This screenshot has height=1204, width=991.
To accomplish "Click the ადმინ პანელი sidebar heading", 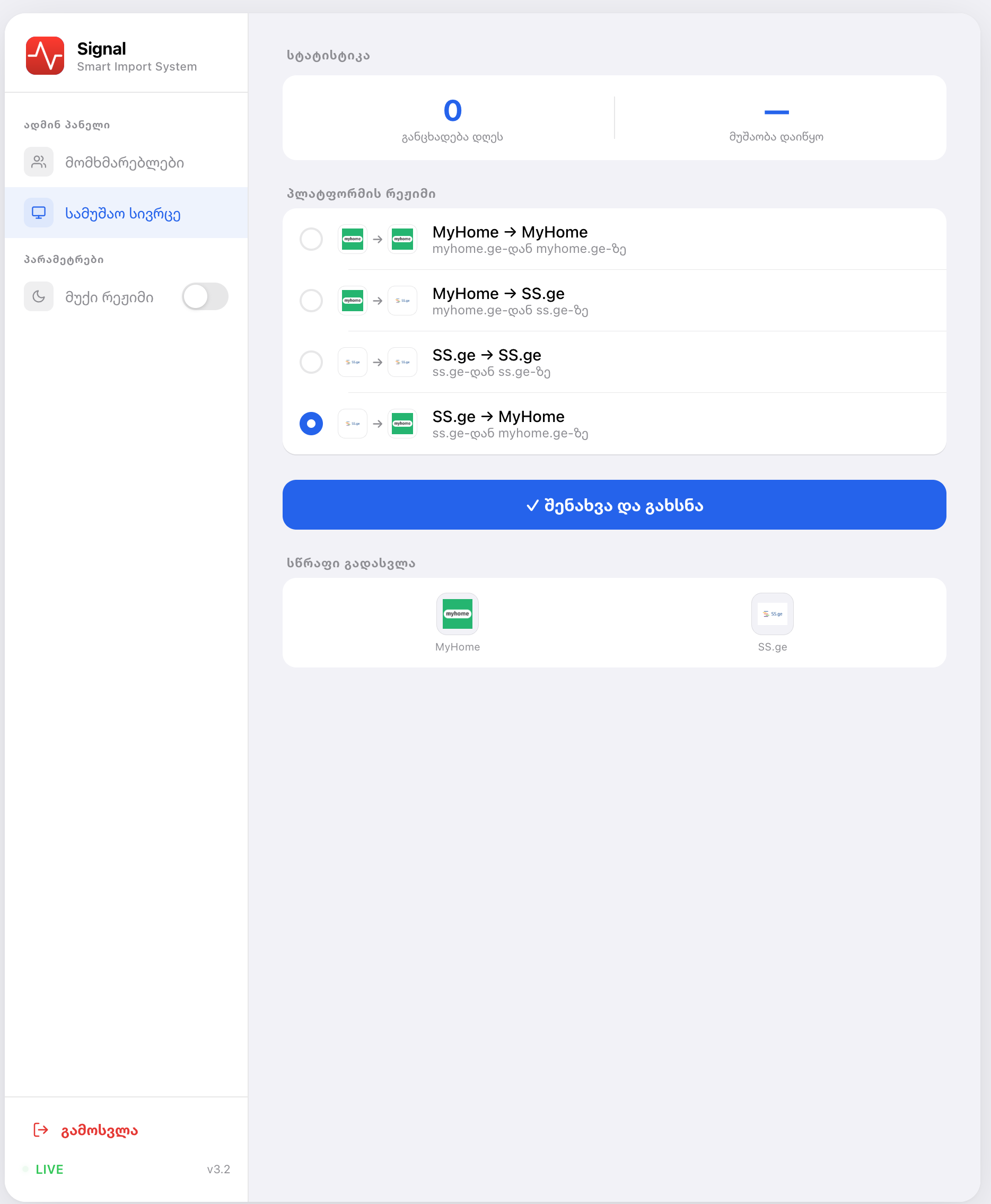I will tap(67, 125).
